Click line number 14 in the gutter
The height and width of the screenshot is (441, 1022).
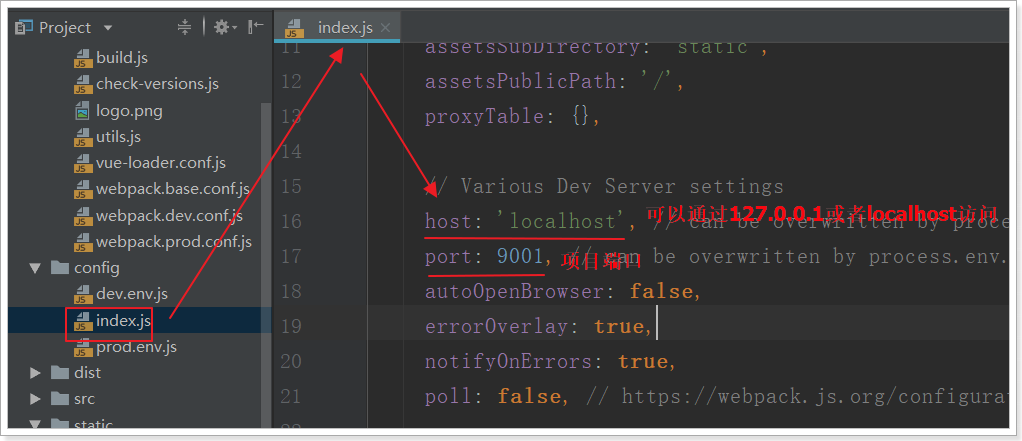[x=292, y=152]
